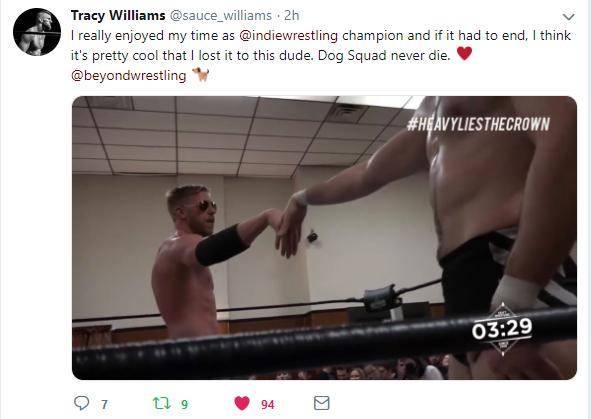
Task: Visit the @sauce_williams handle
Action: click(220, 16)
